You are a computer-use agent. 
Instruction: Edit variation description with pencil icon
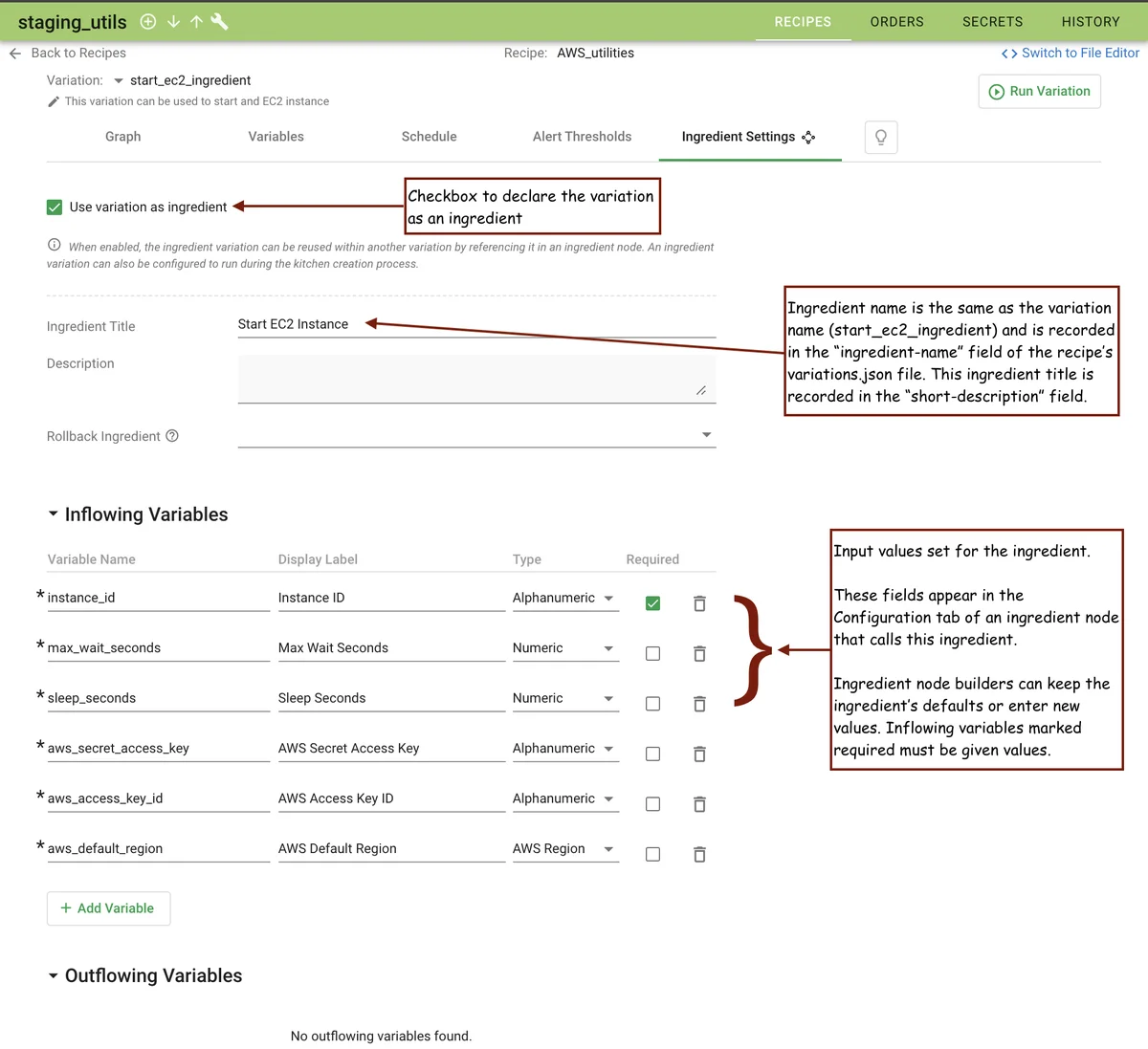54,101
